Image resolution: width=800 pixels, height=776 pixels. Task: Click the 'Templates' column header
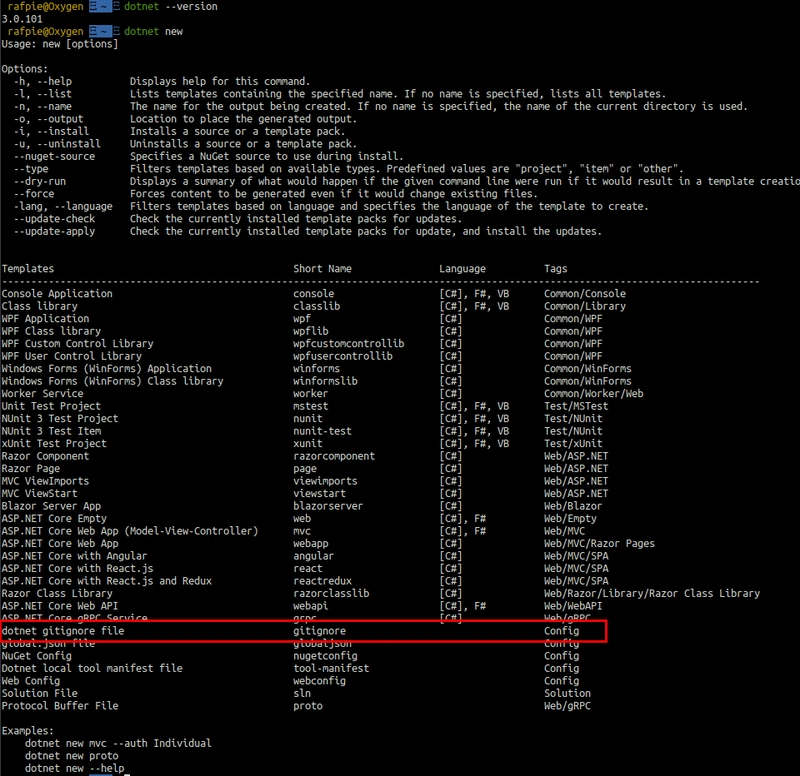28,269
